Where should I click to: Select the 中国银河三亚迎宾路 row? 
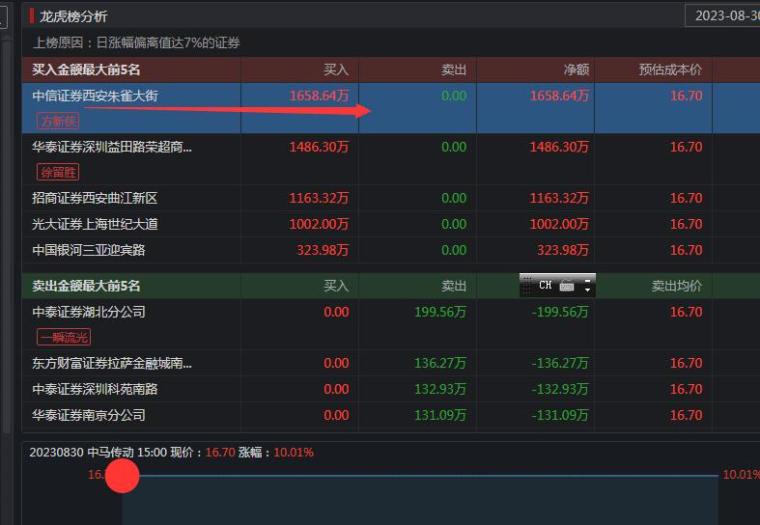[x=391, y=250]
